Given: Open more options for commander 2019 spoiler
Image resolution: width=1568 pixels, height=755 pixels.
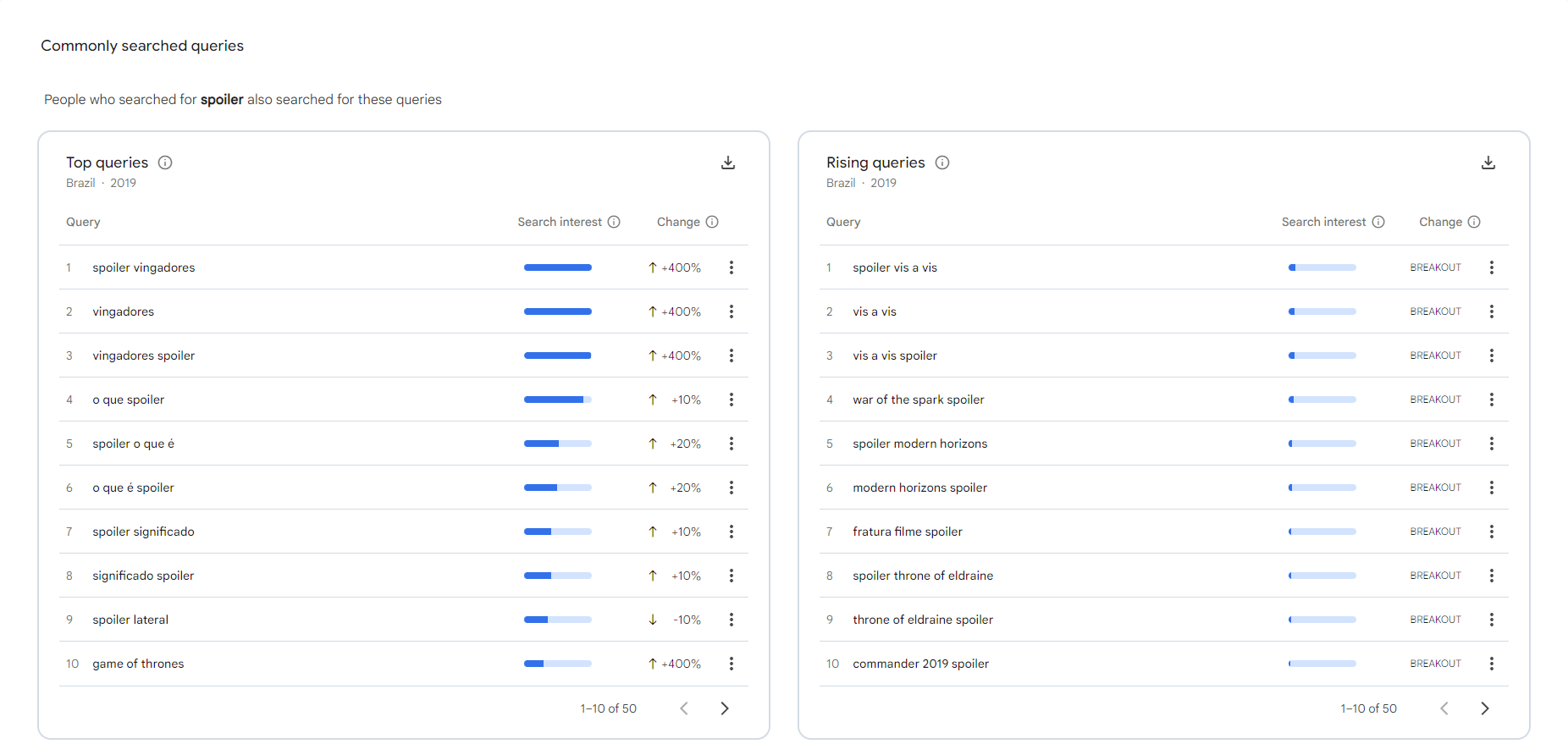Looking at the screenshot, I should (1492, 664).
